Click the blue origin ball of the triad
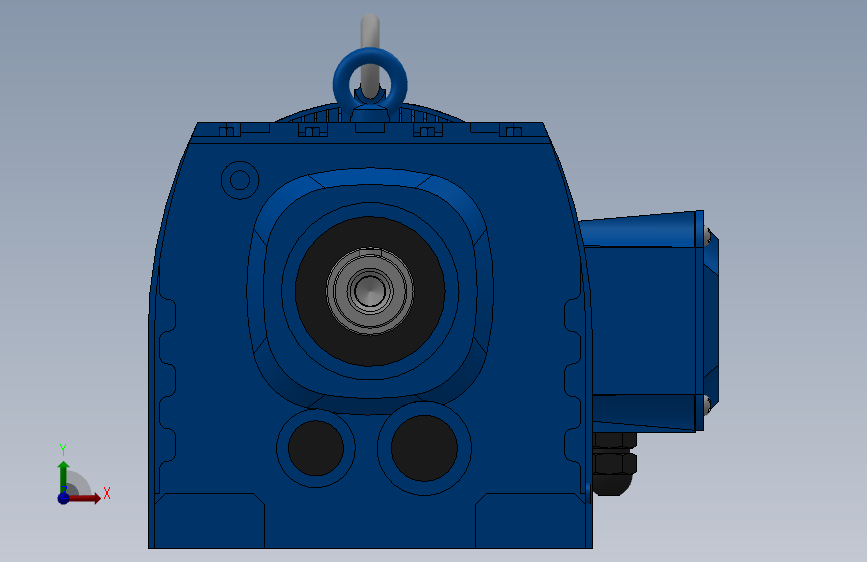This screenshot has height=562, width=867. tap(63, 498)
